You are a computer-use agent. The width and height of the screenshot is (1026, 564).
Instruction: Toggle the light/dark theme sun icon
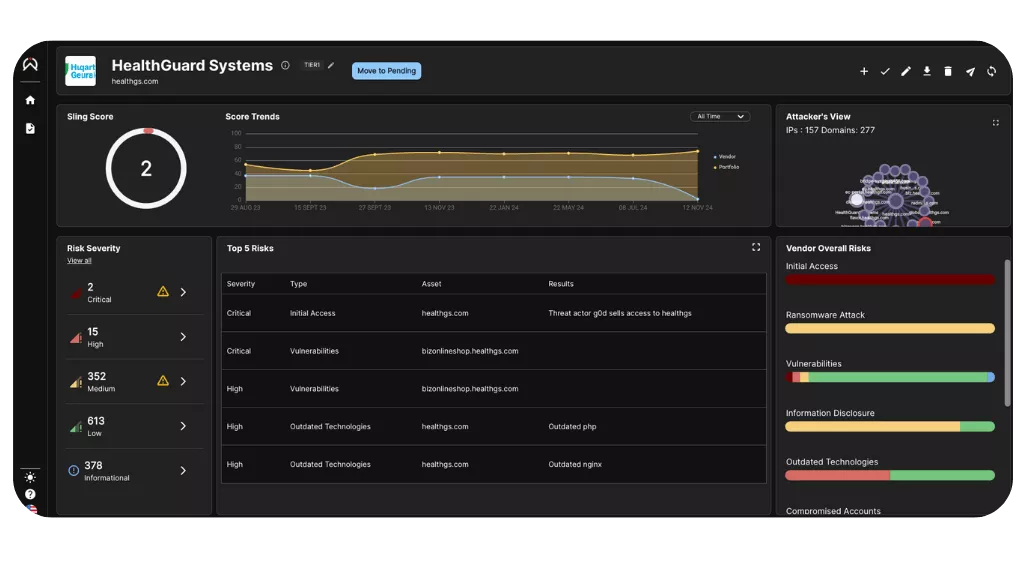click(30, 477)
